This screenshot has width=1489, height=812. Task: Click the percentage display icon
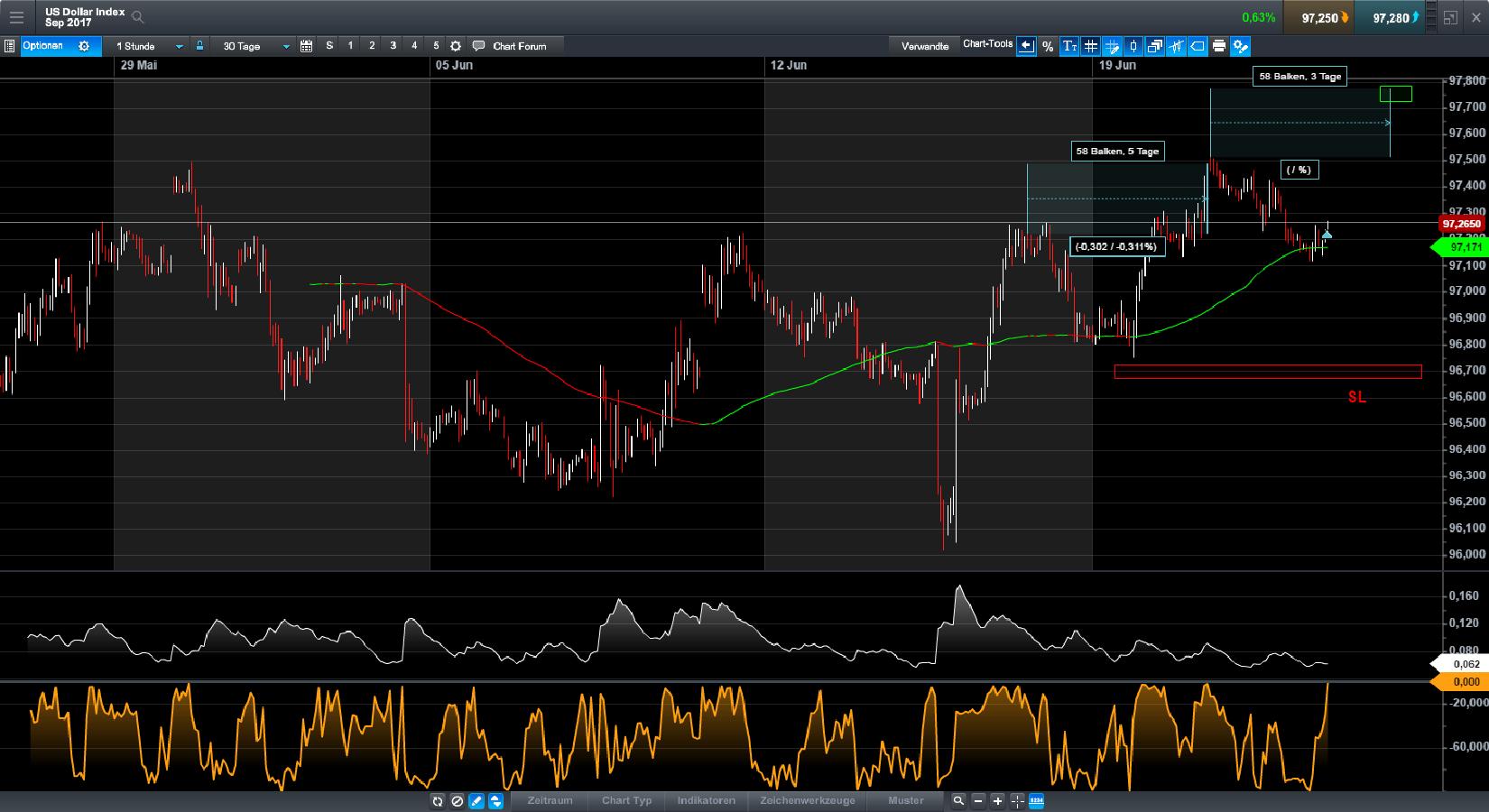1047,46
